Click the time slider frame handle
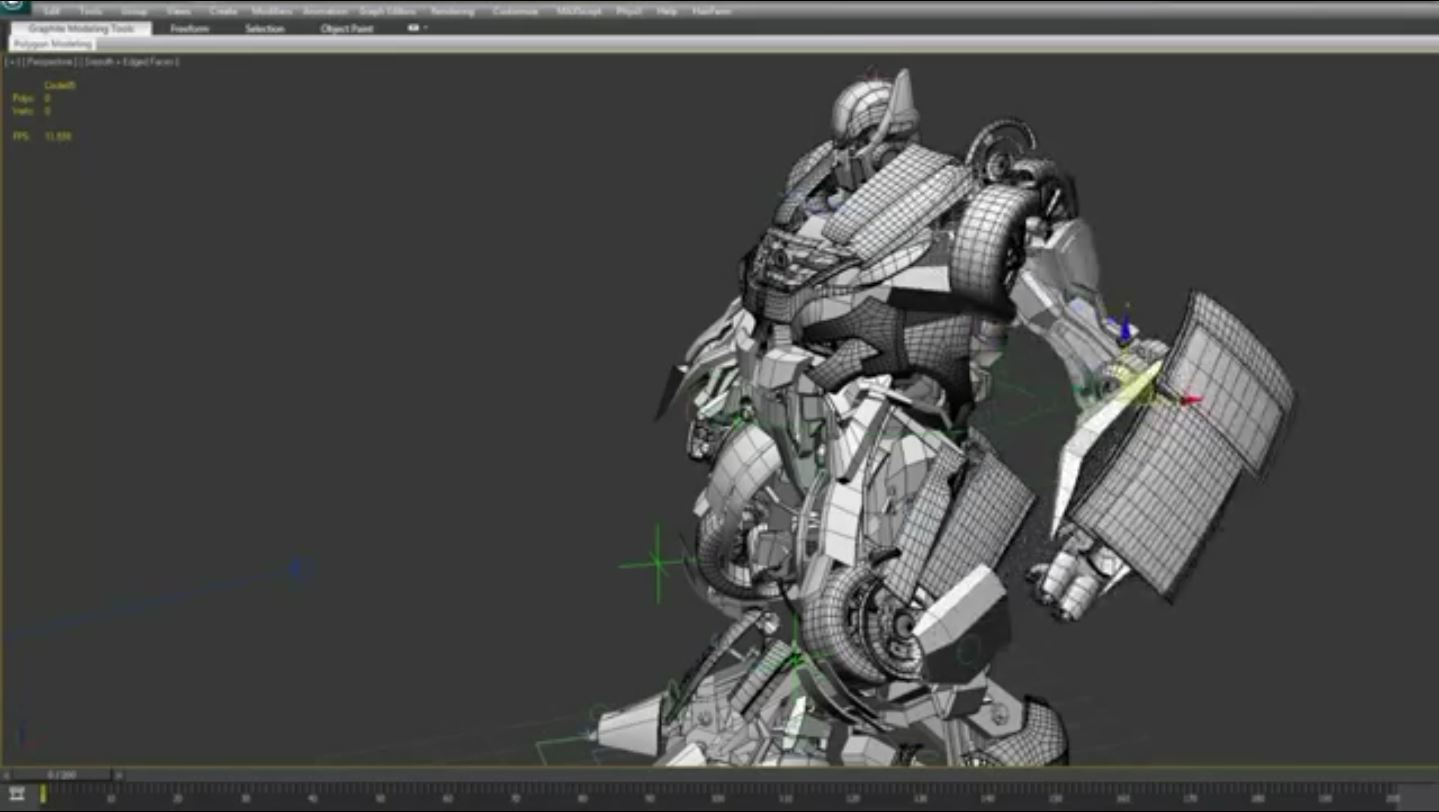 click(x=62, y=774)
